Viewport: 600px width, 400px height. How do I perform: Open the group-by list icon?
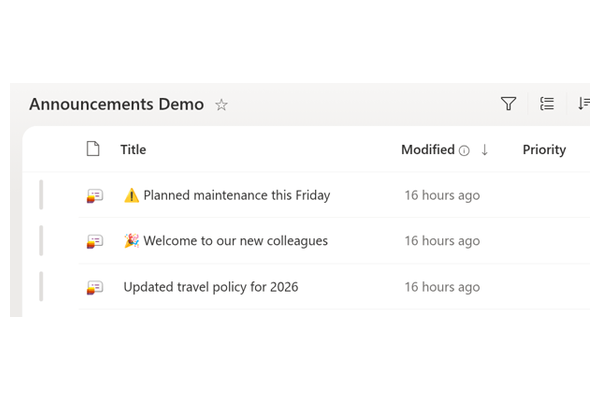547,103
